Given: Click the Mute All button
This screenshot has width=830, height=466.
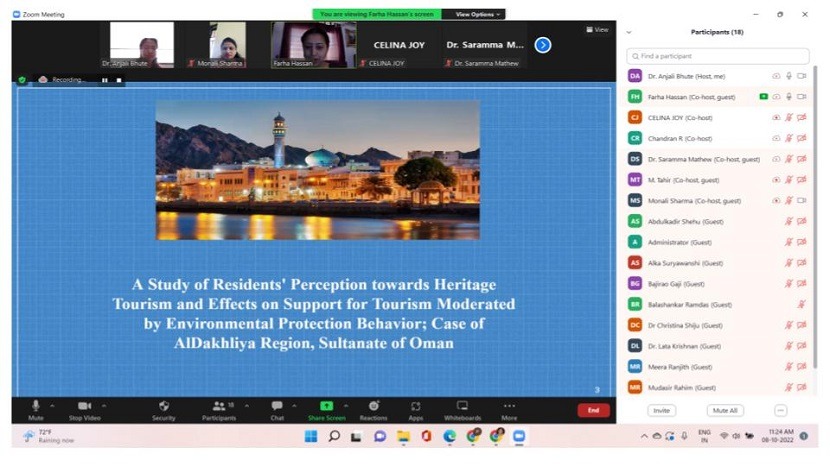Looking at the screenshot, I should point(725,410).
